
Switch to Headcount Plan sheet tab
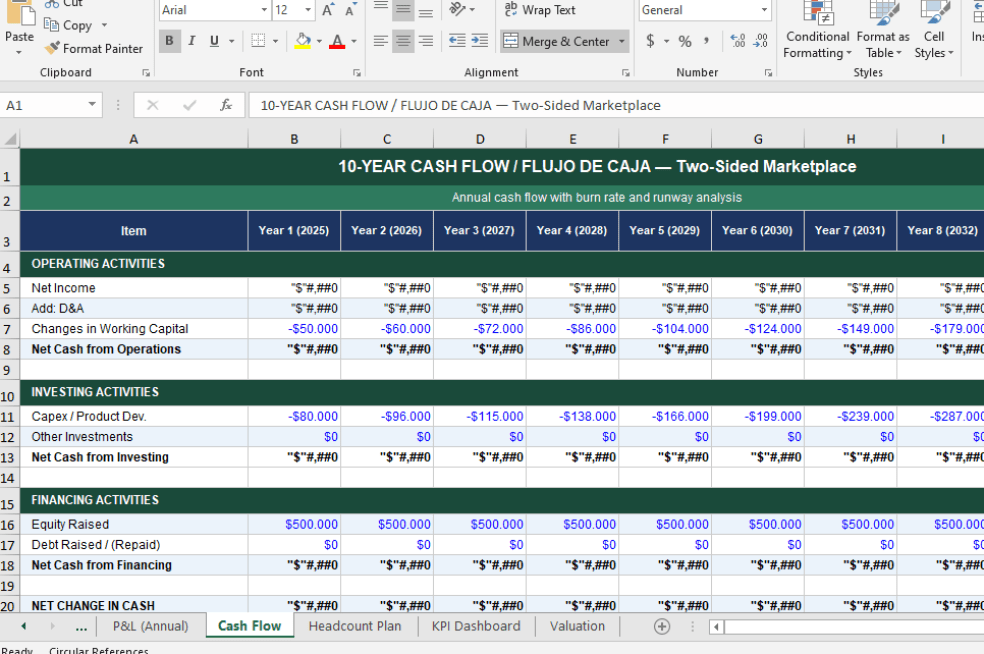pyautogui.click(x=355, y=626)
